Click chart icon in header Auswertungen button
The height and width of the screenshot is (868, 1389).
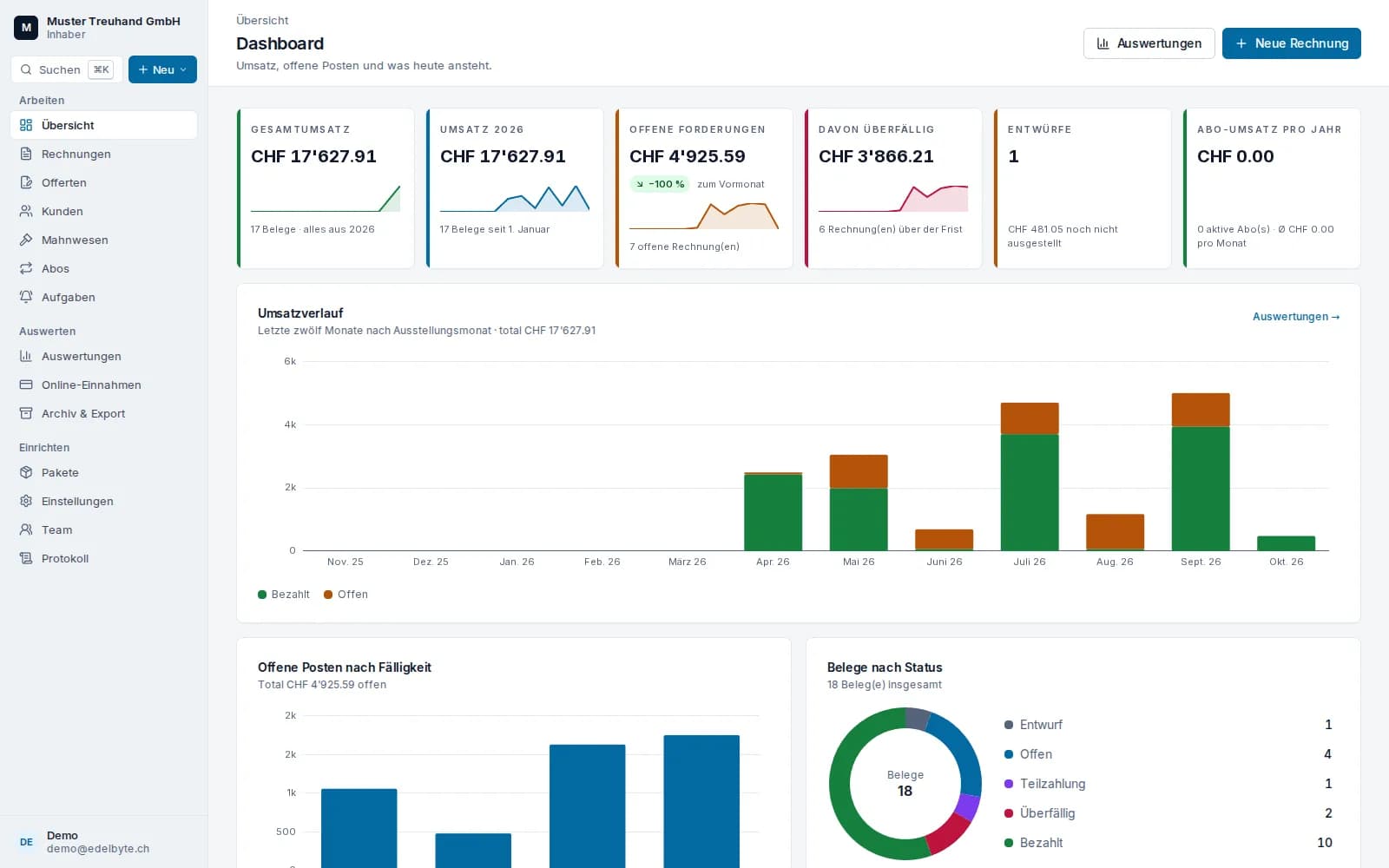(x=1103, y=43)
